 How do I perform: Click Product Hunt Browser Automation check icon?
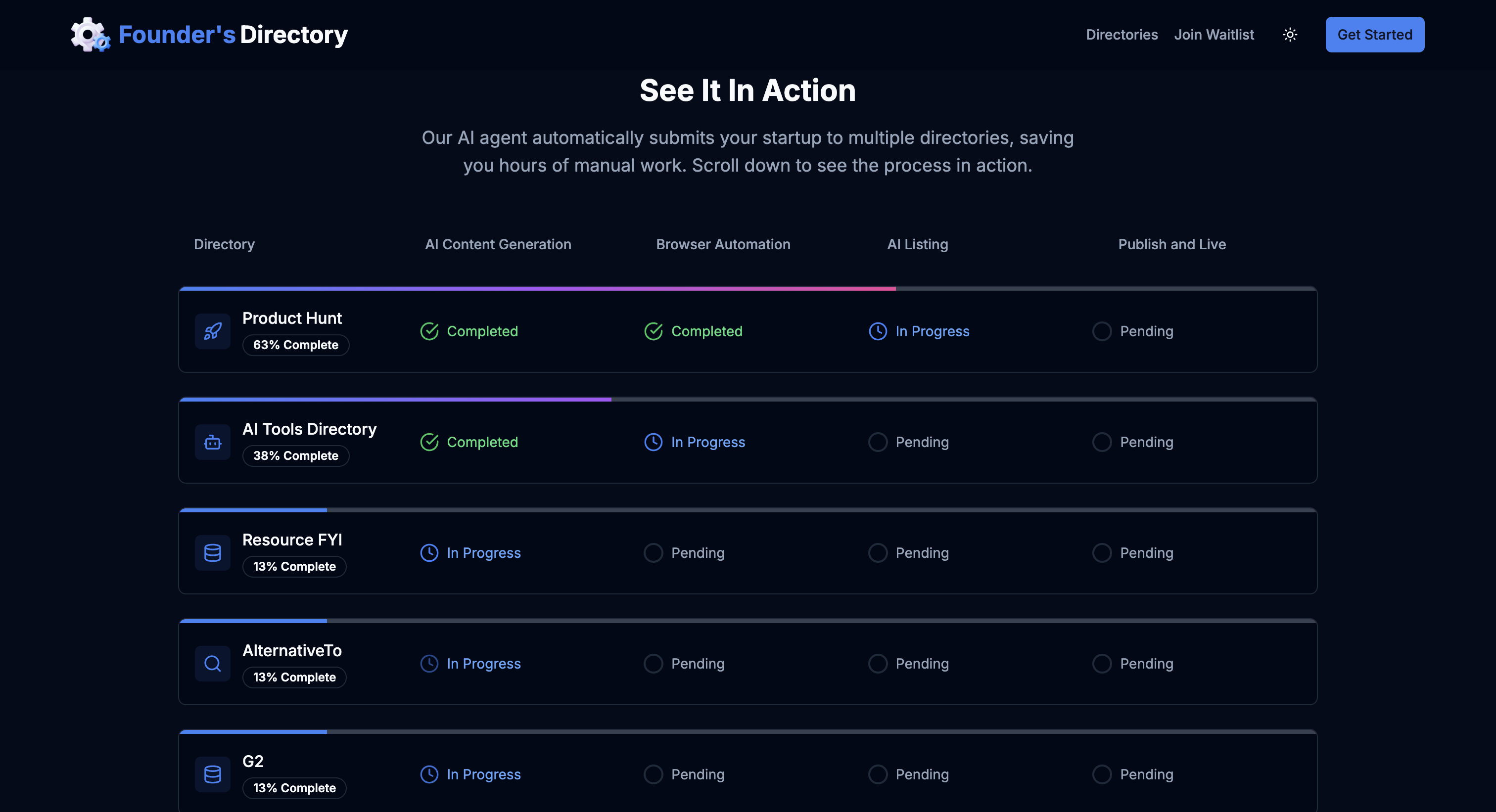(x=654, y=331)
